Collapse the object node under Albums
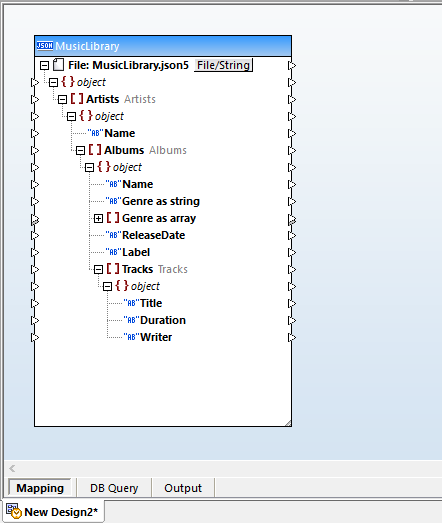The height and width of the screenshot is (523, 442). tap(89, 167)
